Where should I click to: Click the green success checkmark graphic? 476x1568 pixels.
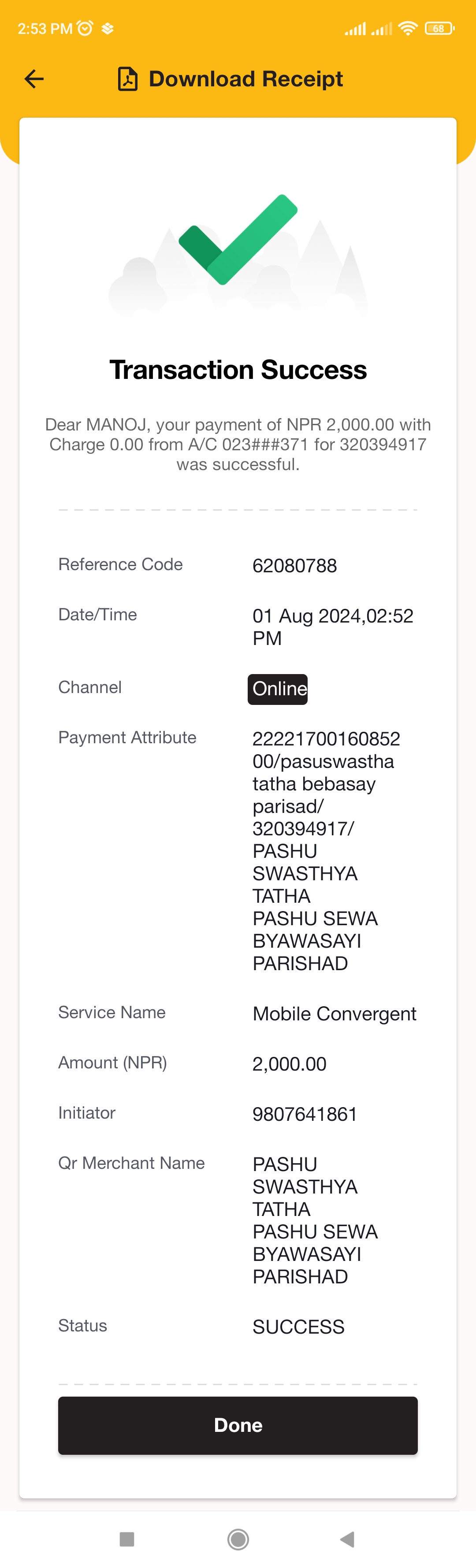tap(238, 239)
